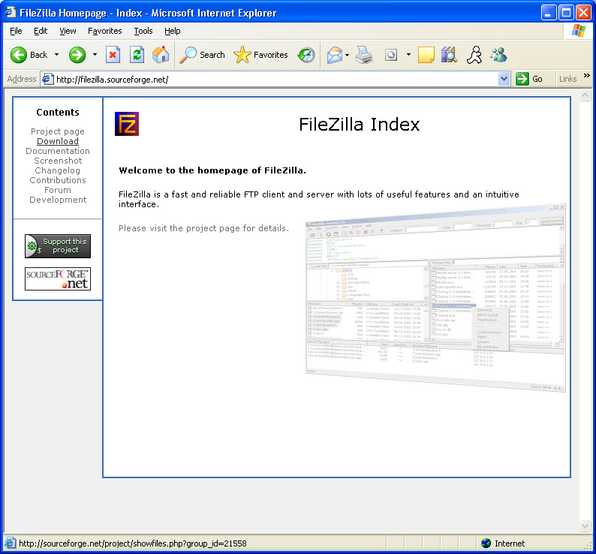Screen dimensions: 596x554
Task: Stop page loading with red X icon
Action: pyautogui.click(x=113, y=55)
